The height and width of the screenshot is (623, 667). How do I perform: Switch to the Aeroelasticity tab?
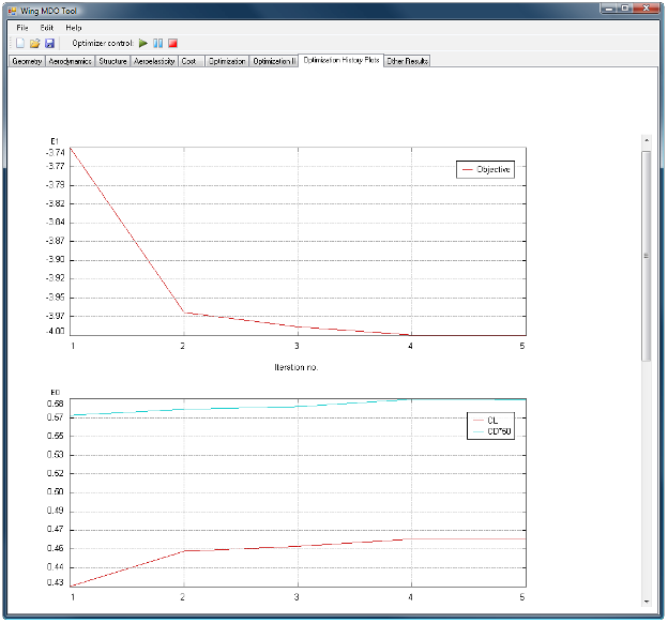coord(154,61)
